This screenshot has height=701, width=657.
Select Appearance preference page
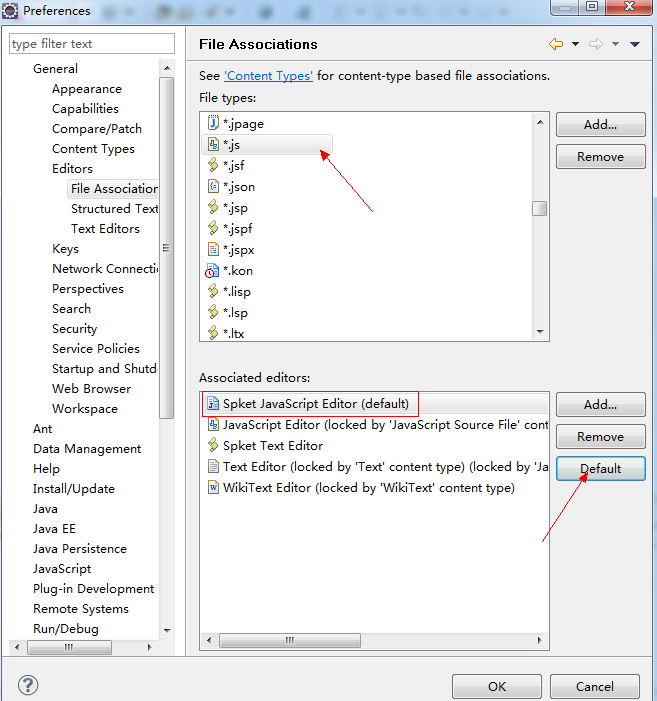click(x=87, y=89)
